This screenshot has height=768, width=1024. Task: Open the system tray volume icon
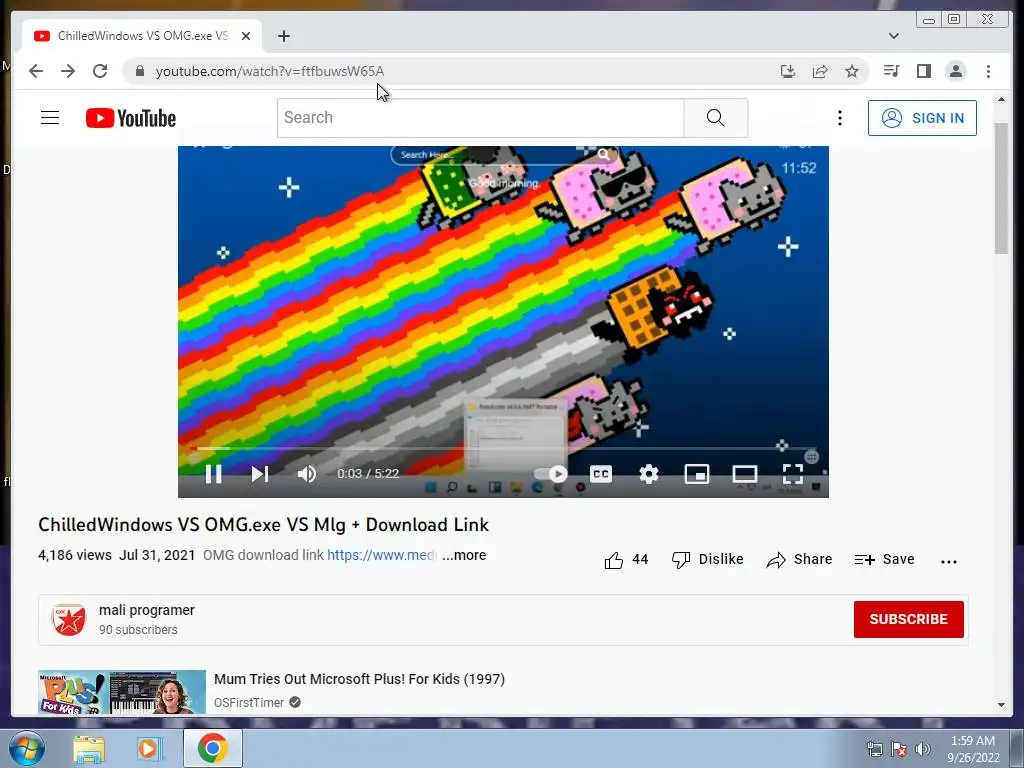(922, 748)
